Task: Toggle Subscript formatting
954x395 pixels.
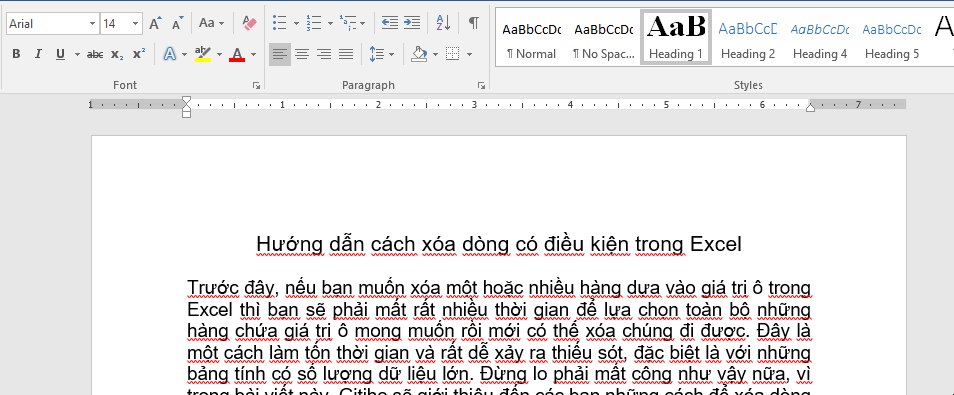Action: point(117,54)
